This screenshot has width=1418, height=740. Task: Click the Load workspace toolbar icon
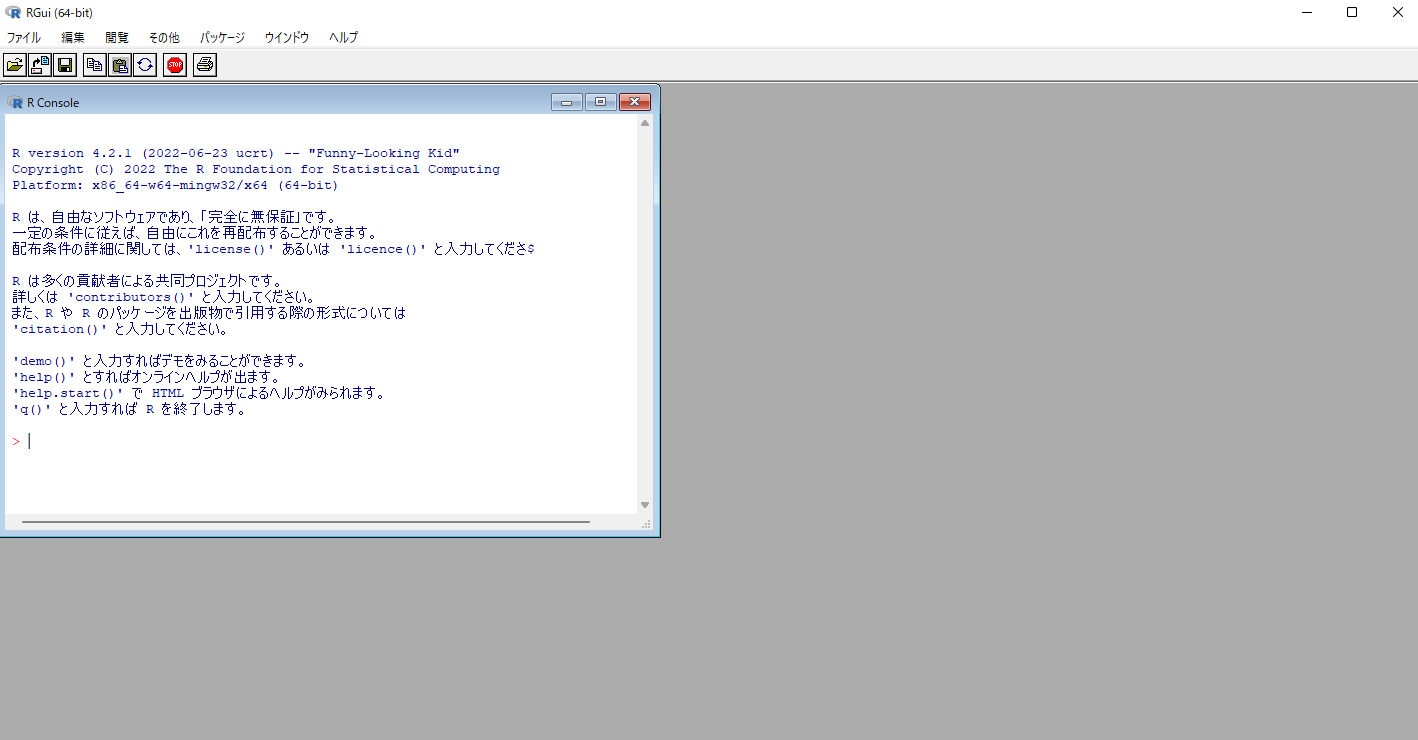click(x=40, y=65)
